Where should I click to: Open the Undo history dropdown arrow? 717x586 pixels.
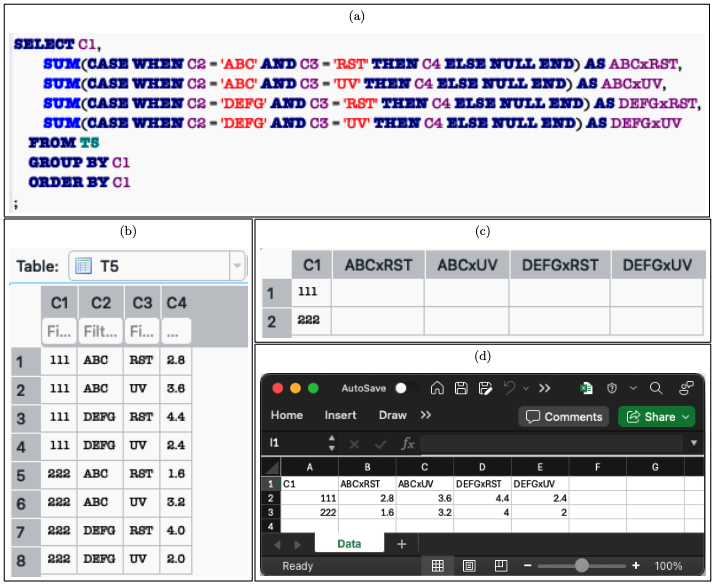tap(526, 389)
